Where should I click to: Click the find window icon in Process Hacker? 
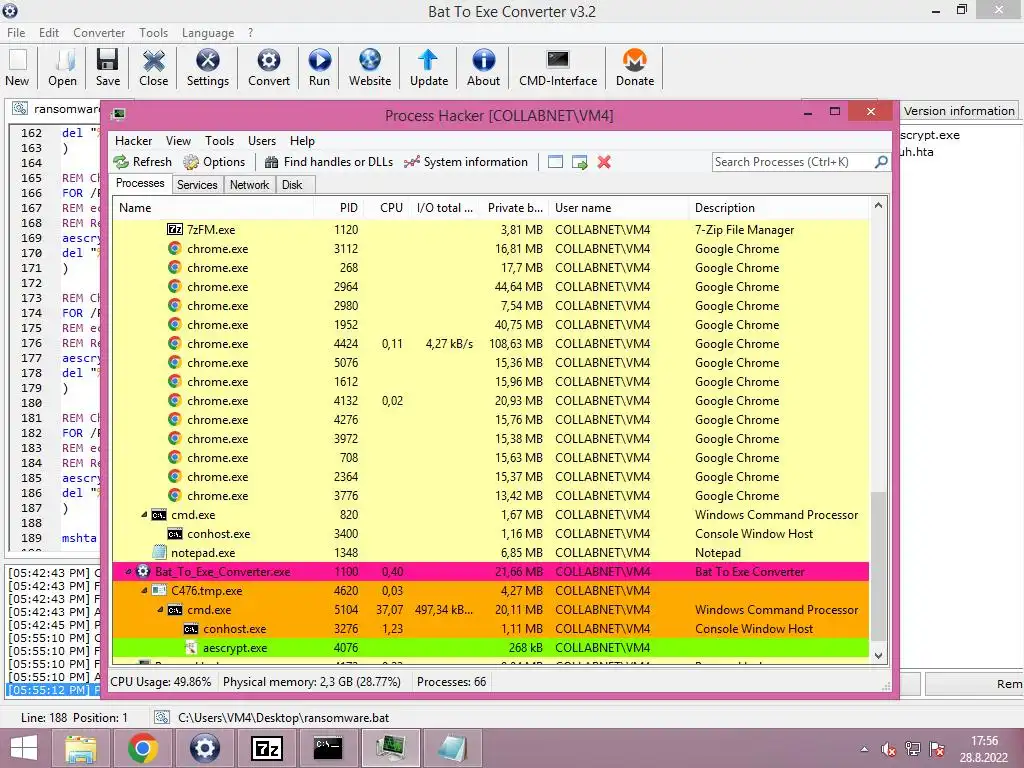[555, 162]
